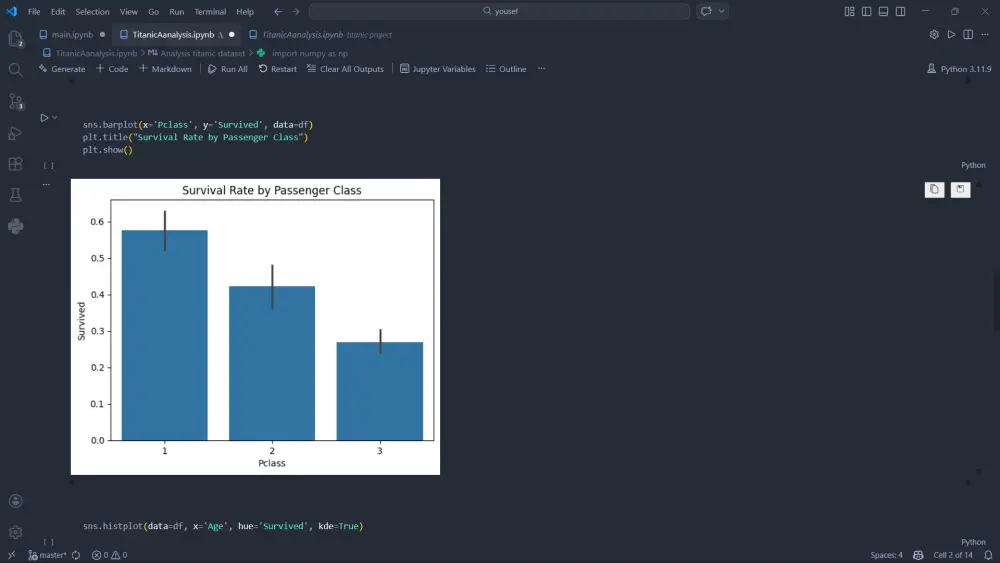Open the Explorer view in activity bar
The image size is (1000, 563).
15,39
